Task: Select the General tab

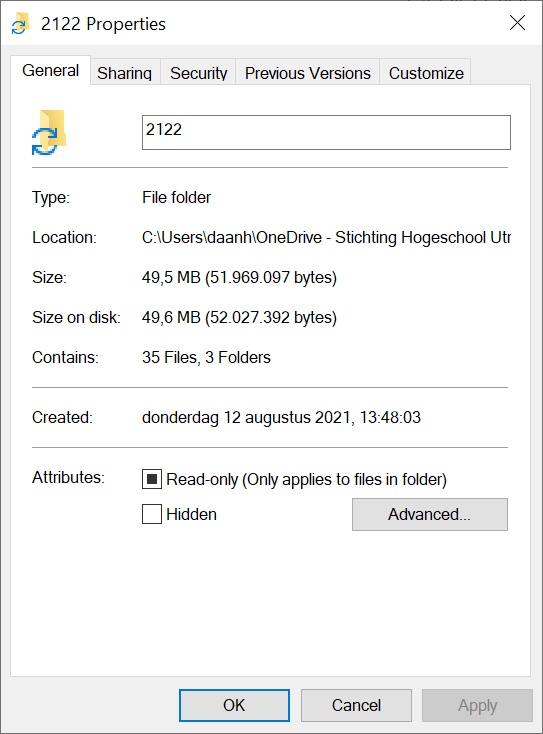Action: [51, 71]
